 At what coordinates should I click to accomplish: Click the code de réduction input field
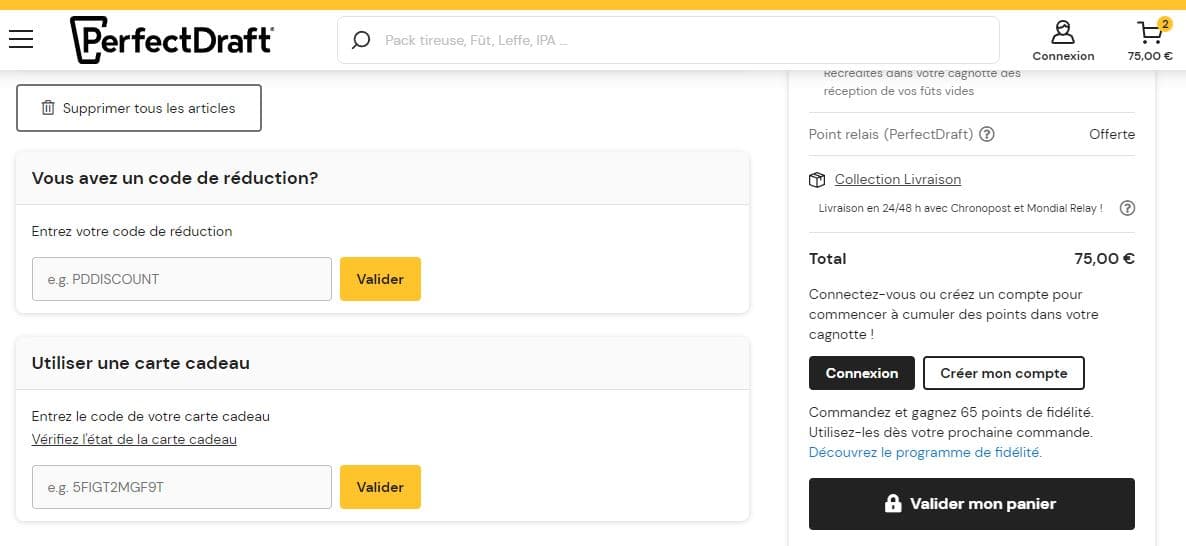pyautogui.click(x=182, y=279)
